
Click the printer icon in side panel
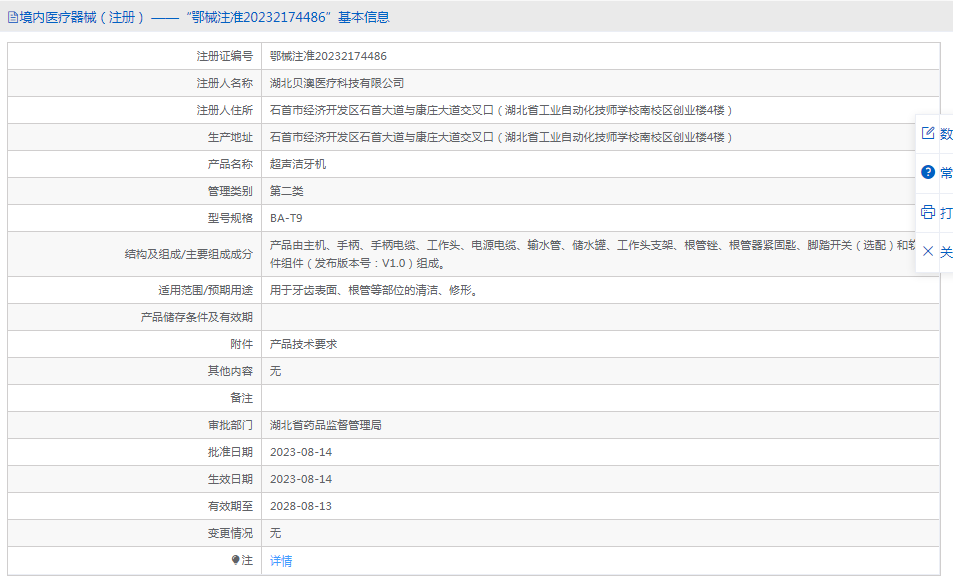pyautogui.click(x=927, y=212)
